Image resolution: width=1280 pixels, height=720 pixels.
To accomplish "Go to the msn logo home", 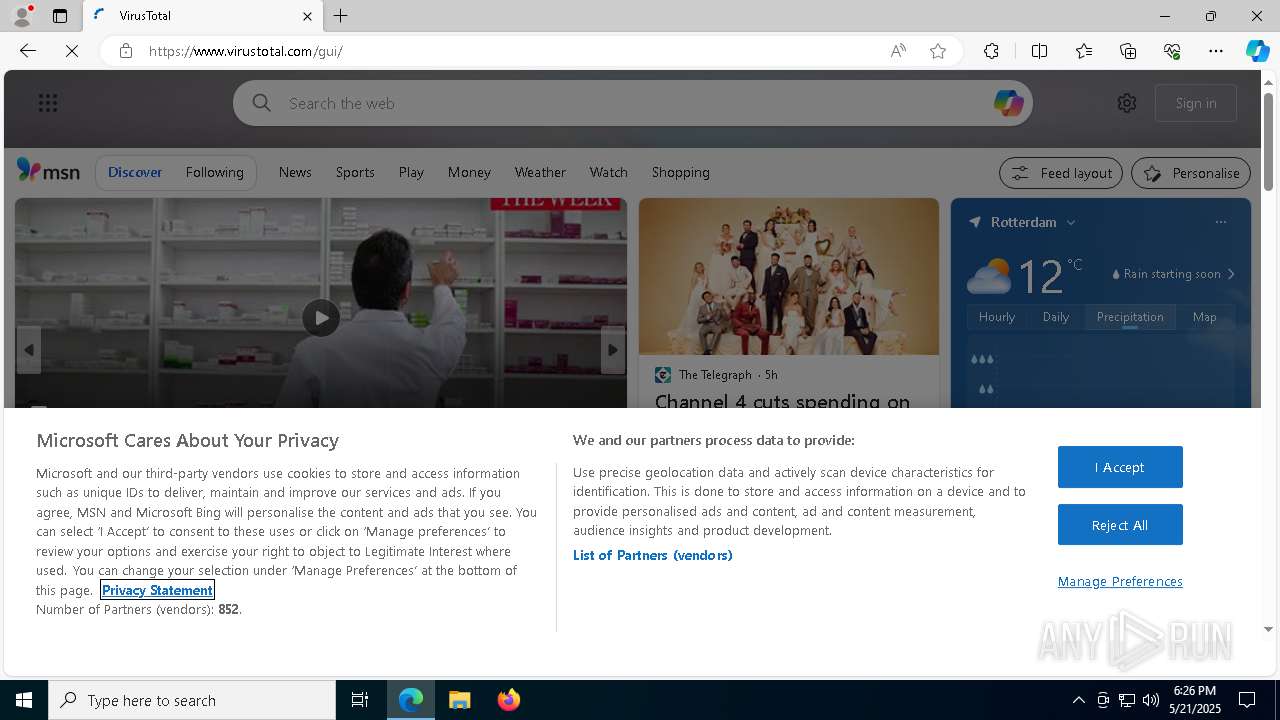I will (48, 171).
